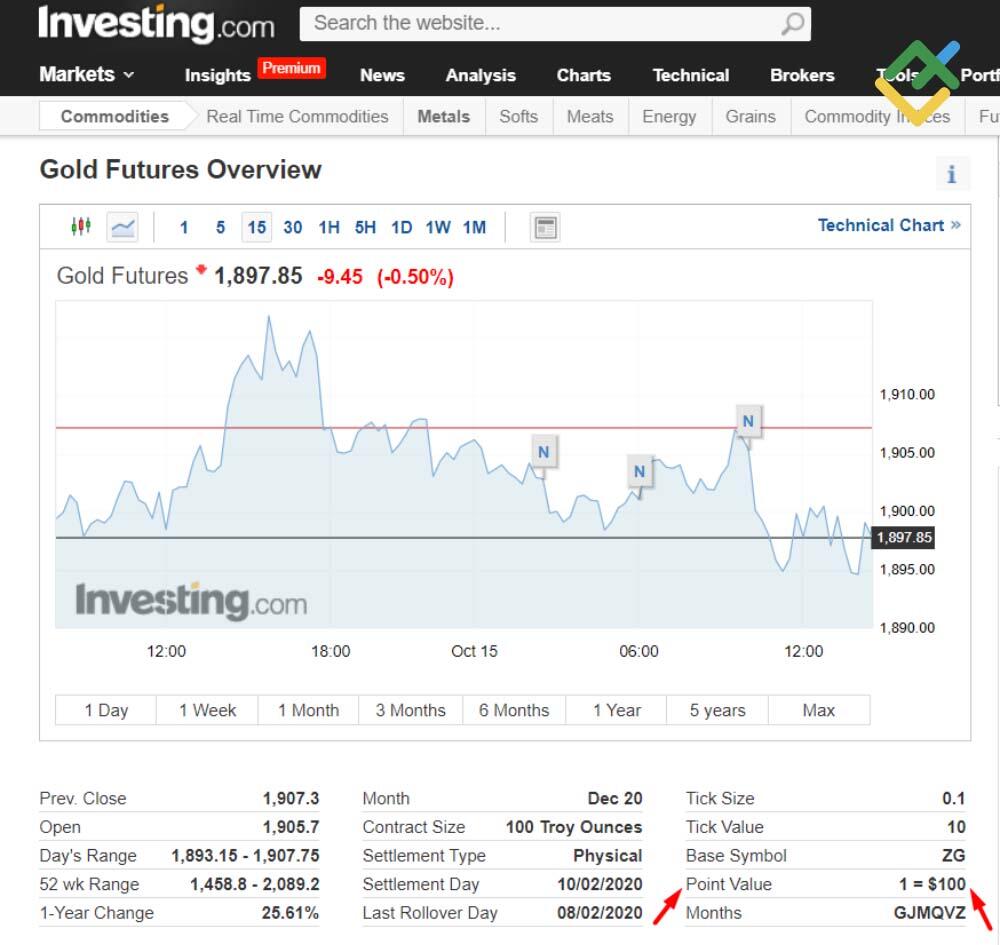Click the Brokers menu item
Viewport: 1000px width, 945px height.
point(802,75)
